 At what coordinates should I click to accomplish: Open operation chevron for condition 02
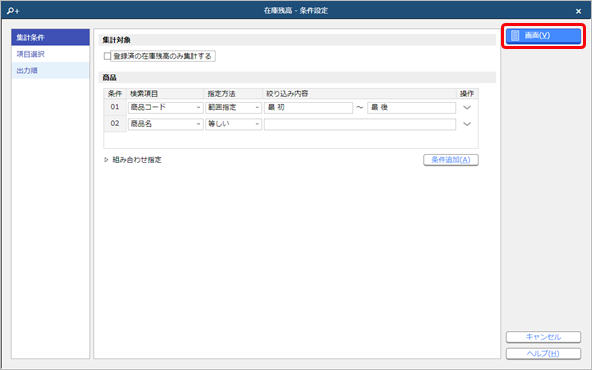click(x=467, y=124)
